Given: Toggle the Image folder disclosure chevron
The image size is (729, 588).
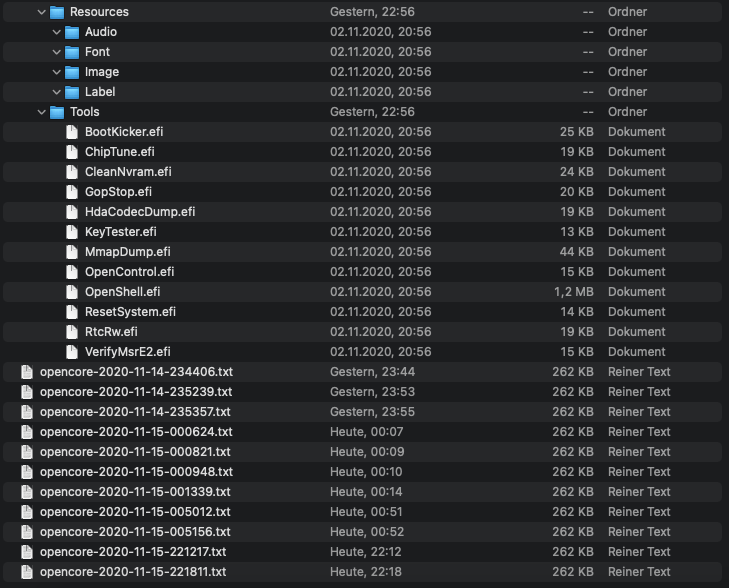Looking at the screenshot, I should pos(57,72).
